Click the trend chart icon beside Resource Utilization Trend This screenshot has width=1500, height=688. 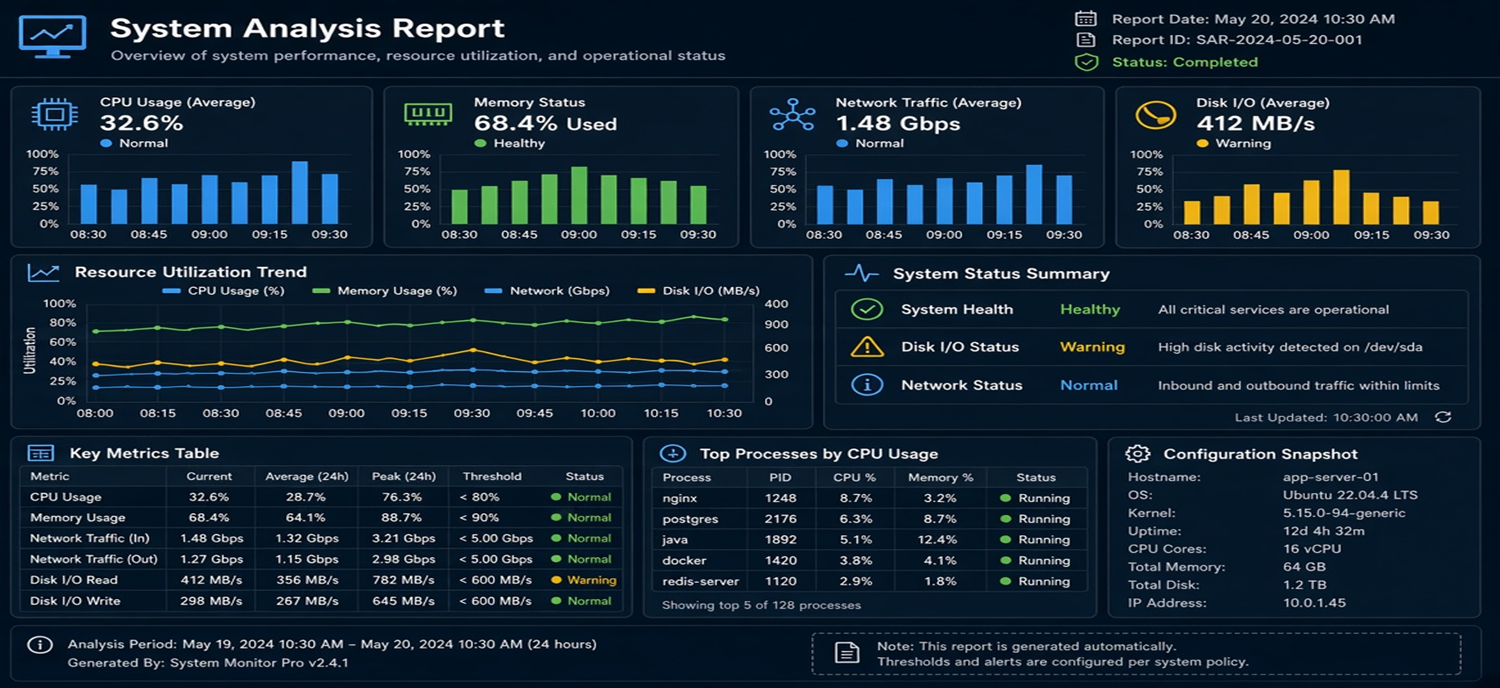point(44,272)
